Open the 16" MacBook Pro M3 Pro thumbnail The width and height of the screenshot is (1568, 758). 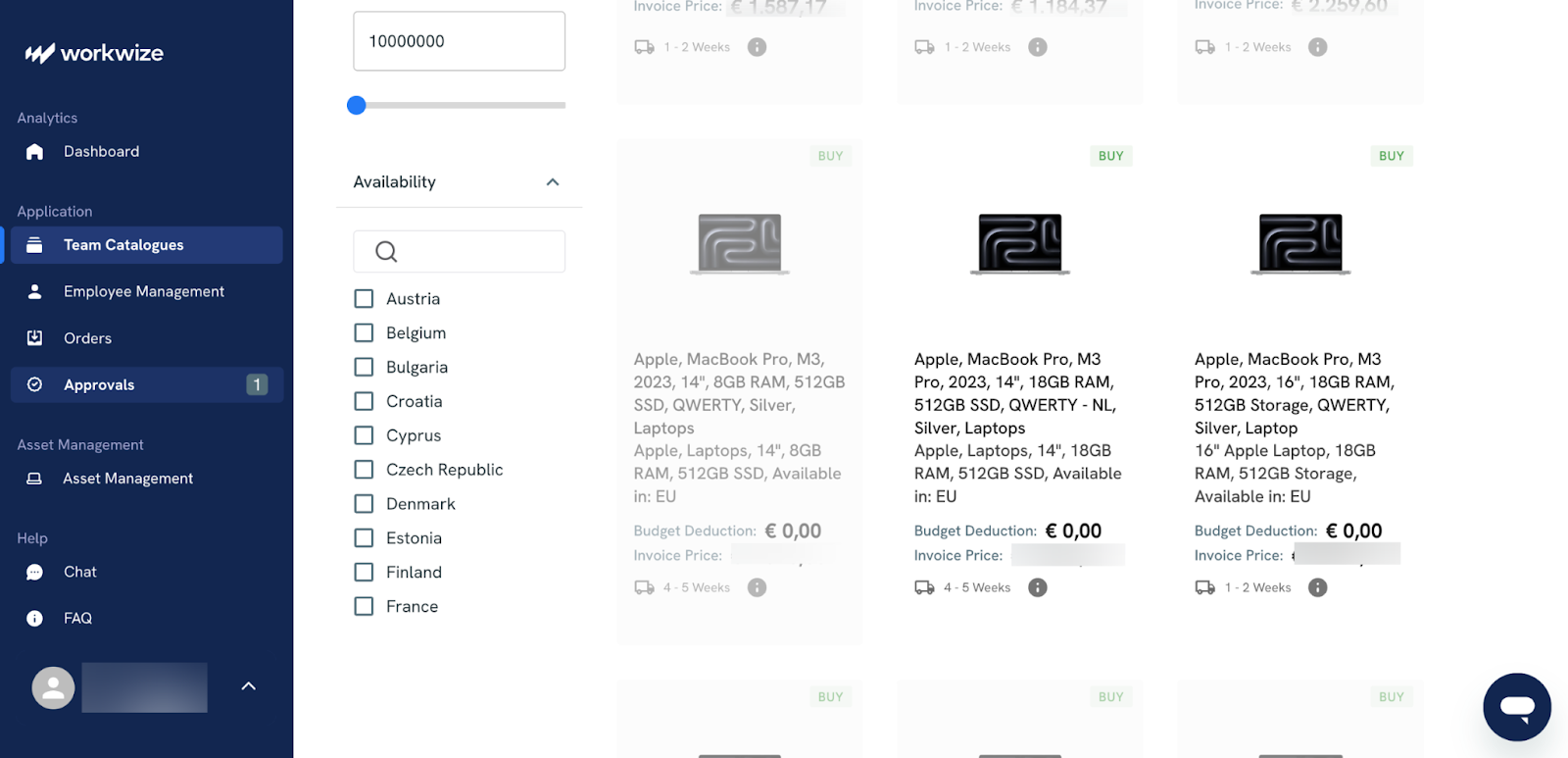[1300, 243]
